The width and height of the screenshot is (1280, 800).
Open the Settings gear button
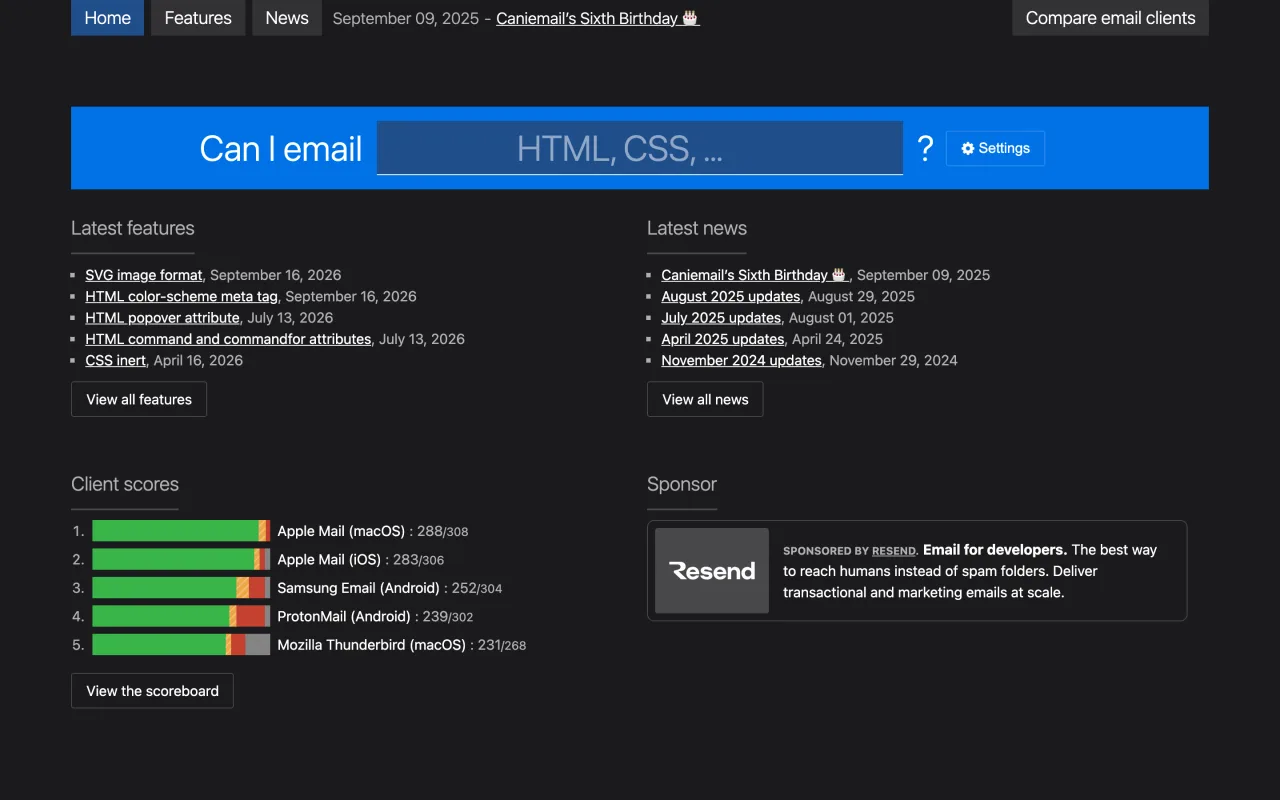click(x=995, y=148)
